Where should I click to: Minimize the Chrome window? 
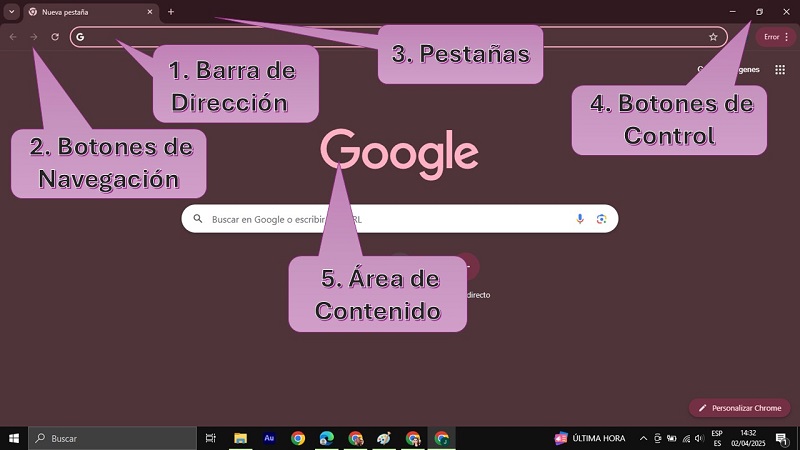pos(733,11)
